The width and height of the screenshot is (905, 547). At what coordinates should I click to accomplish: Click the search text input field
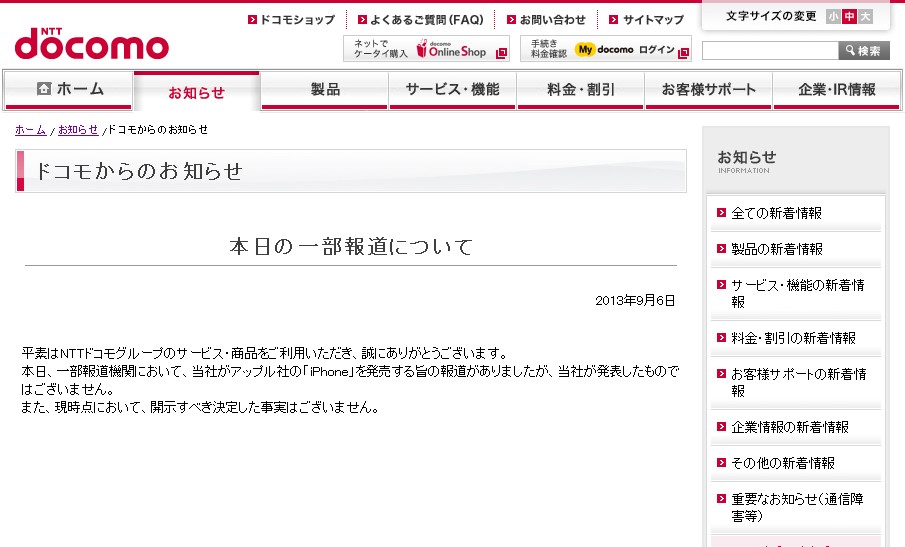coord(770,51)
